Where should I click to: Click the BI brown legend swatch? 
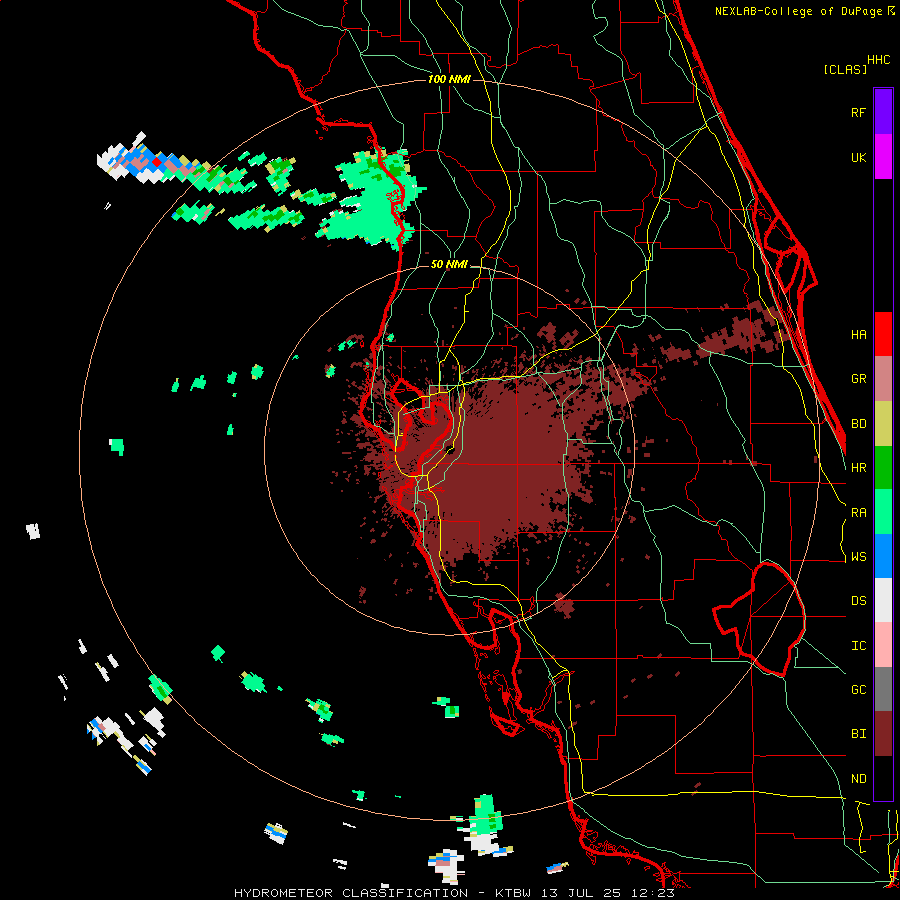tap(883, 734)
